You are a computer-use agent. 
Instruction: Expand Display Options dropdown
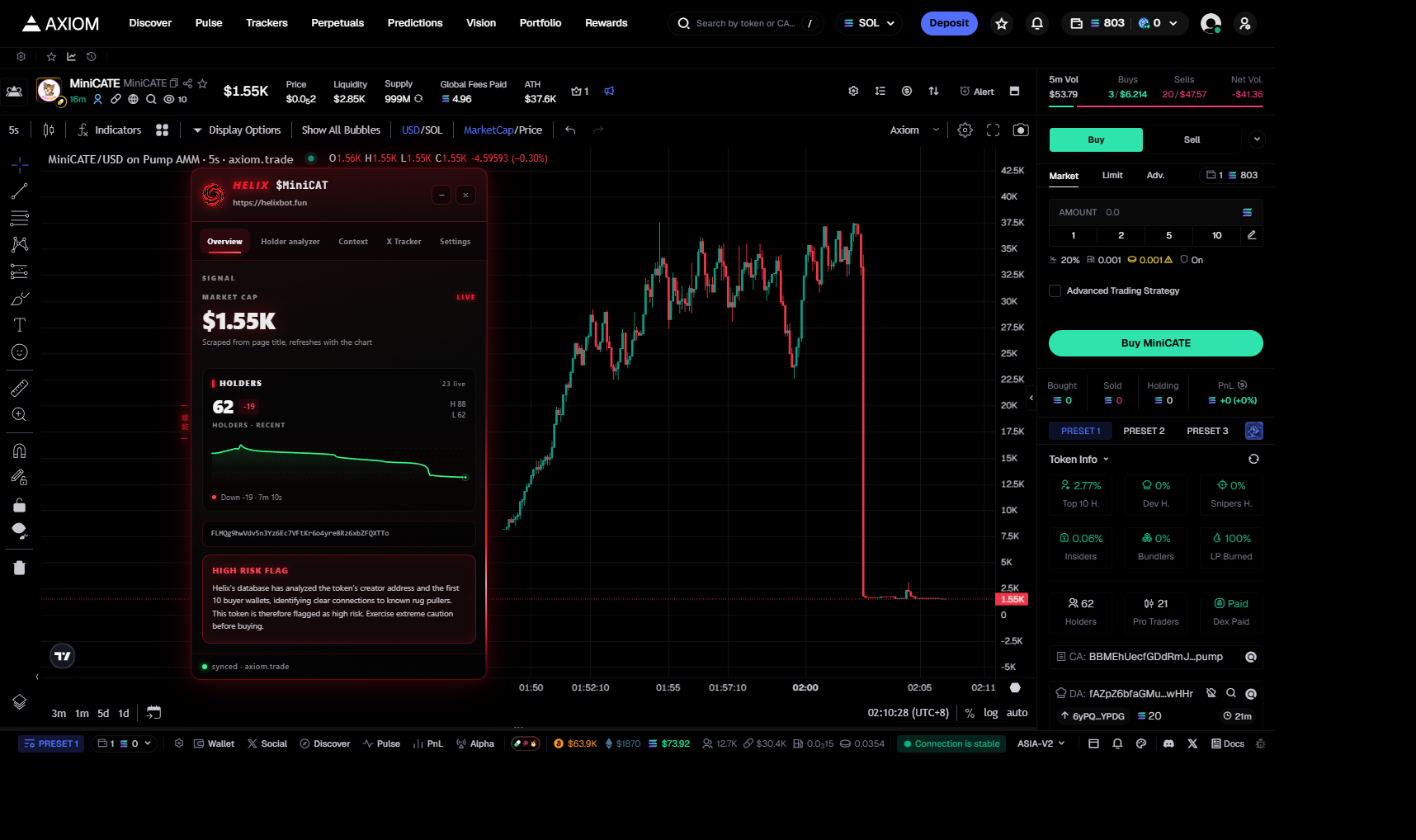tap(237, 130)
